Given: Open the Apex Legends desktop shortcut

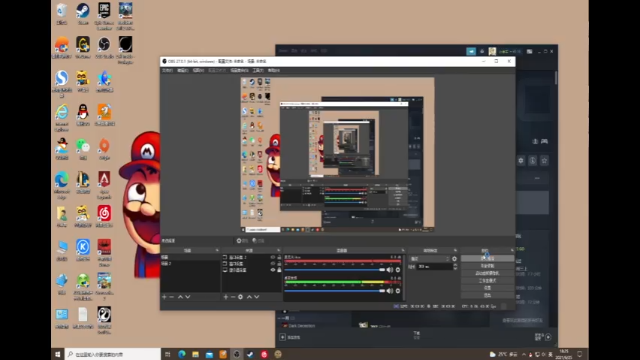Looking at the screenshot, I should pyautogui.click(x=104, y=185).
